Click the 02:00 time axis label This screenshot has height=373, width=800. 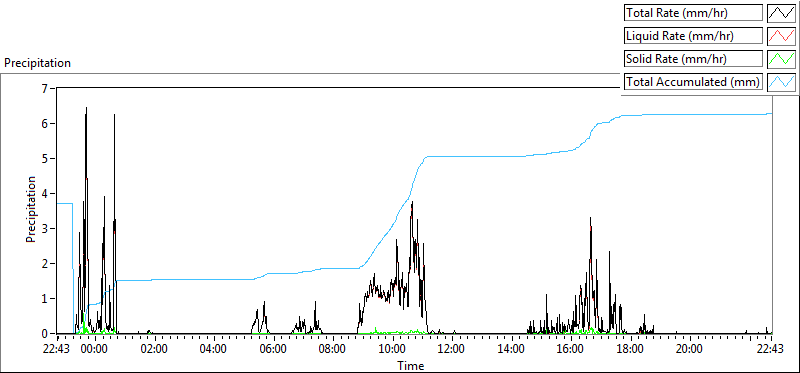(154, 350)
